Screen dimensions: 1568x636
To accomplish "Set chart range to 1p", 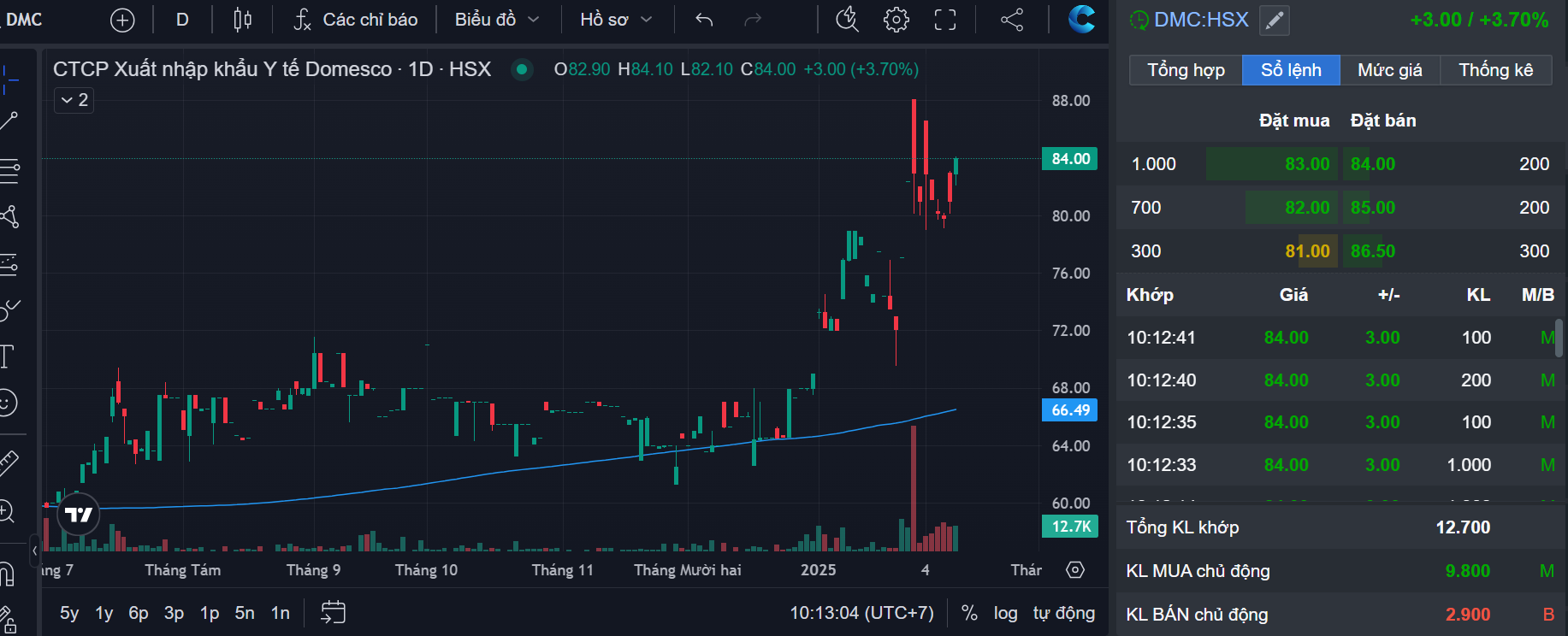I will [210, 612].
